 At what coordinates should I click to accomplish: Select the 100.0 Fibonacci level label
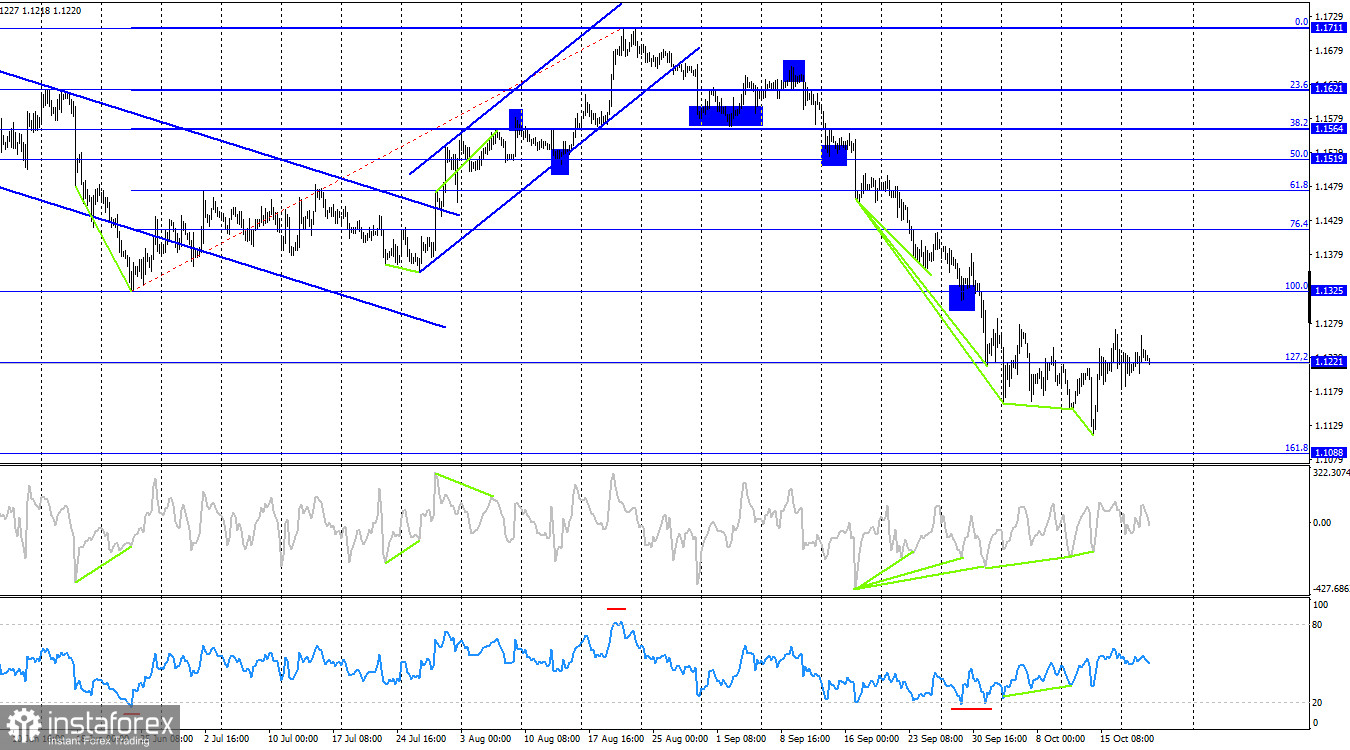[1297, 286]
